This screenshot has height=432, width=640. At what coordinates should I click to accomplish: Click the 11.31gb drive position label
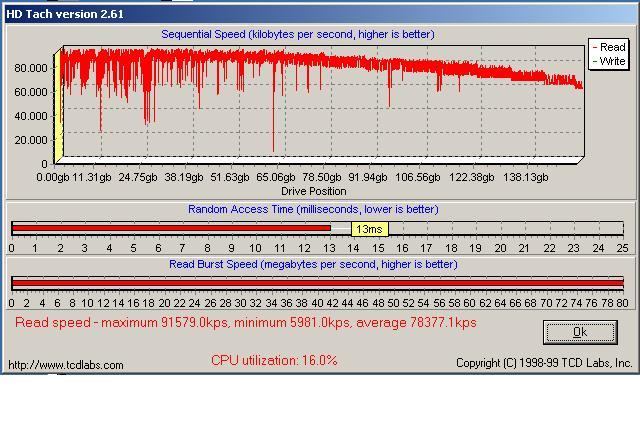[x=92, y=178]
